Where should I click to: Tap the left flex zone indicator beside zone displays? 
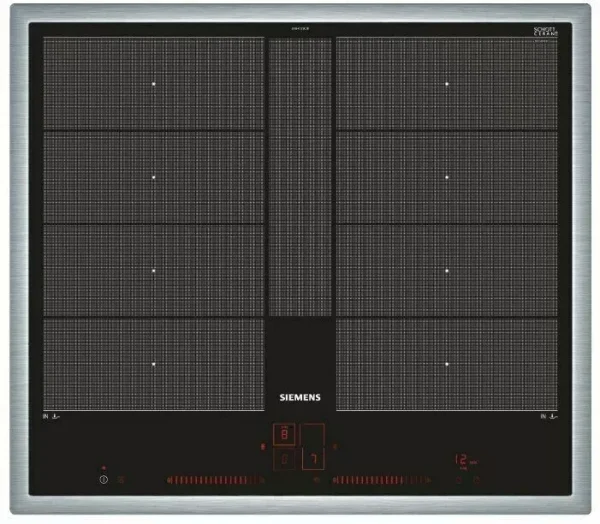pos(263,447)
